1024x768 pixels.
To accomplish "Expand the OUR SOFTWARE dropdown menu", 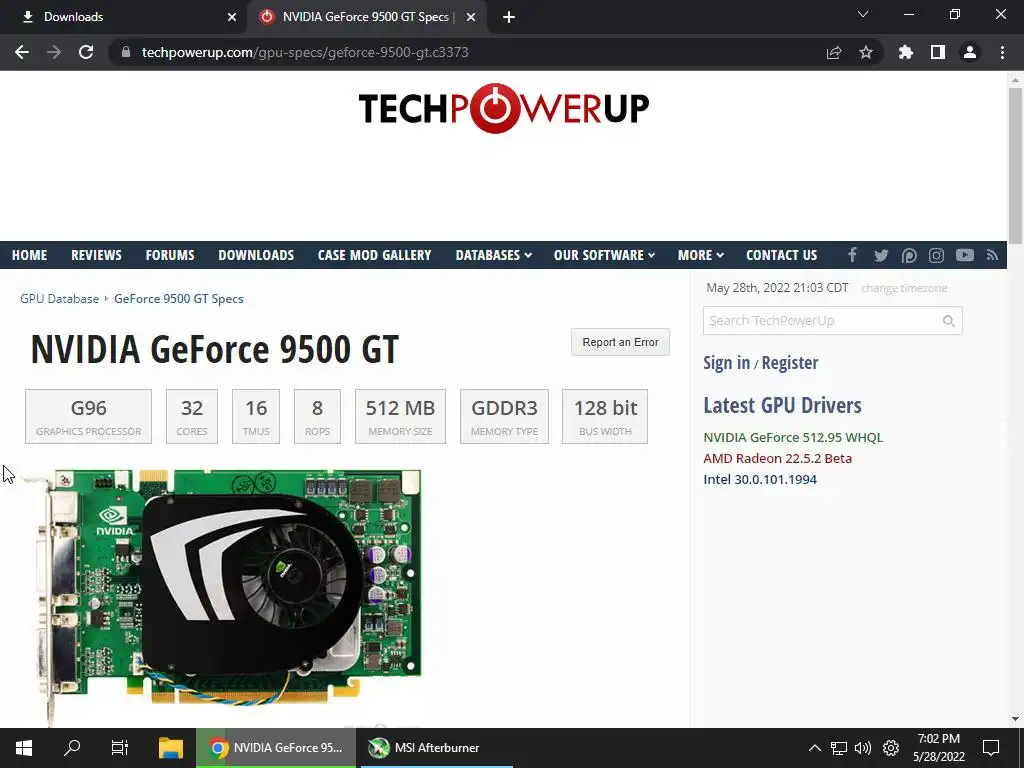I will pyautogui.click(x=604, y=255).
